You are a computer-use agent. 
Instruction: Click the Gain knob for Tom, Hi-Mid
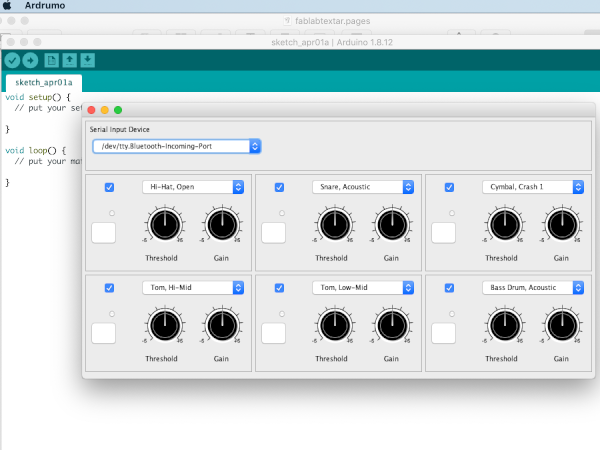click(x=222, y=326)
